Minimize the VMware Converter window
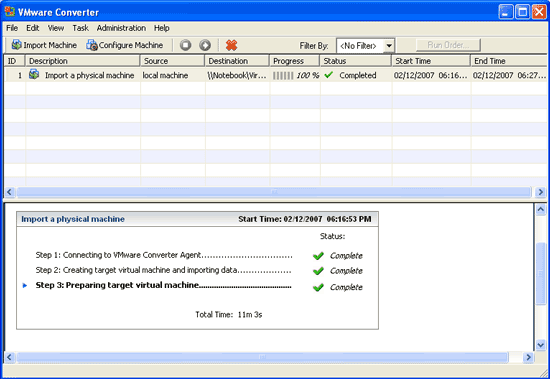 point(505,12)
